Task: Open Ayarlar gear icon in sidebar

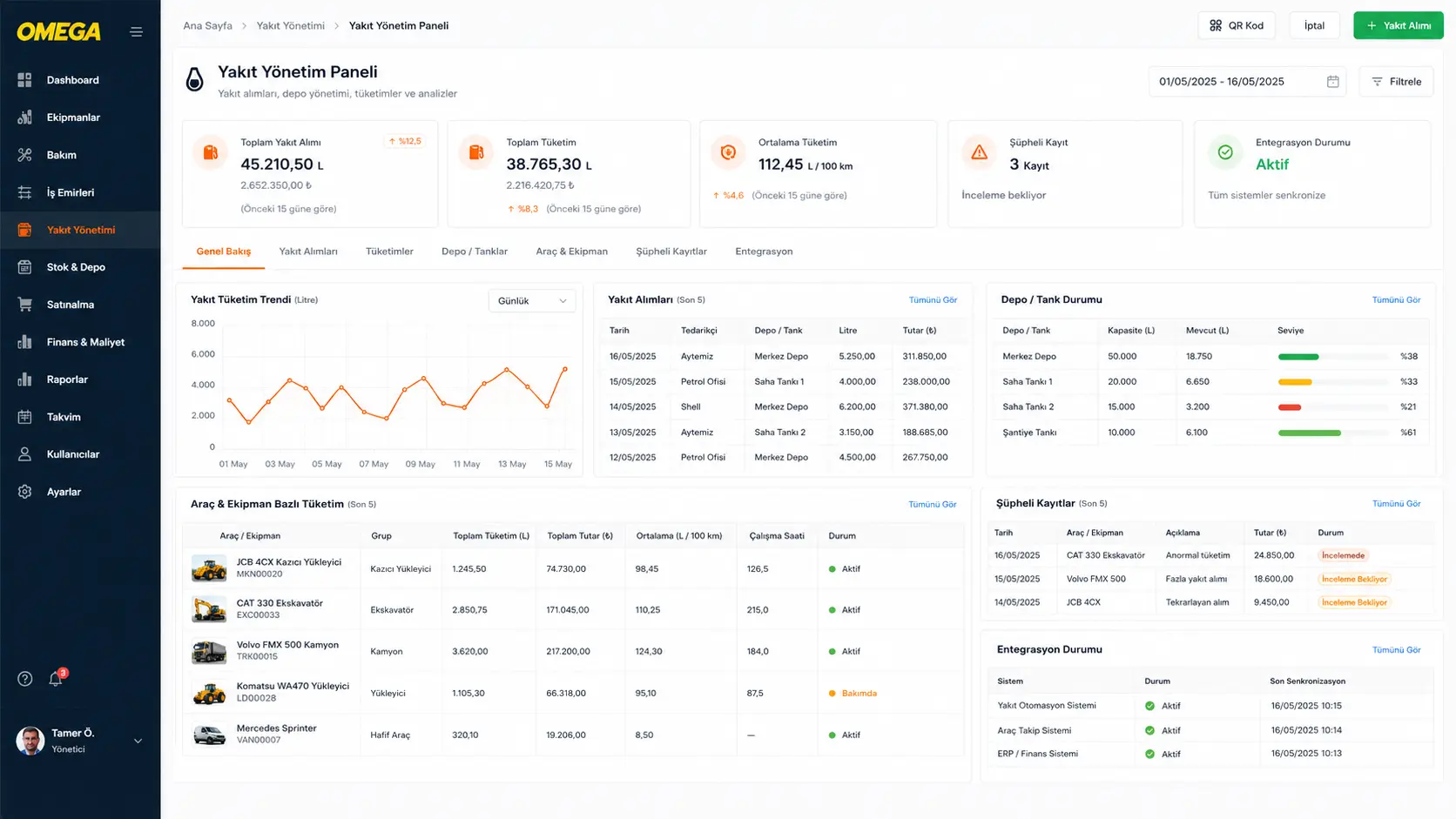Action: (x=24, y=492)
